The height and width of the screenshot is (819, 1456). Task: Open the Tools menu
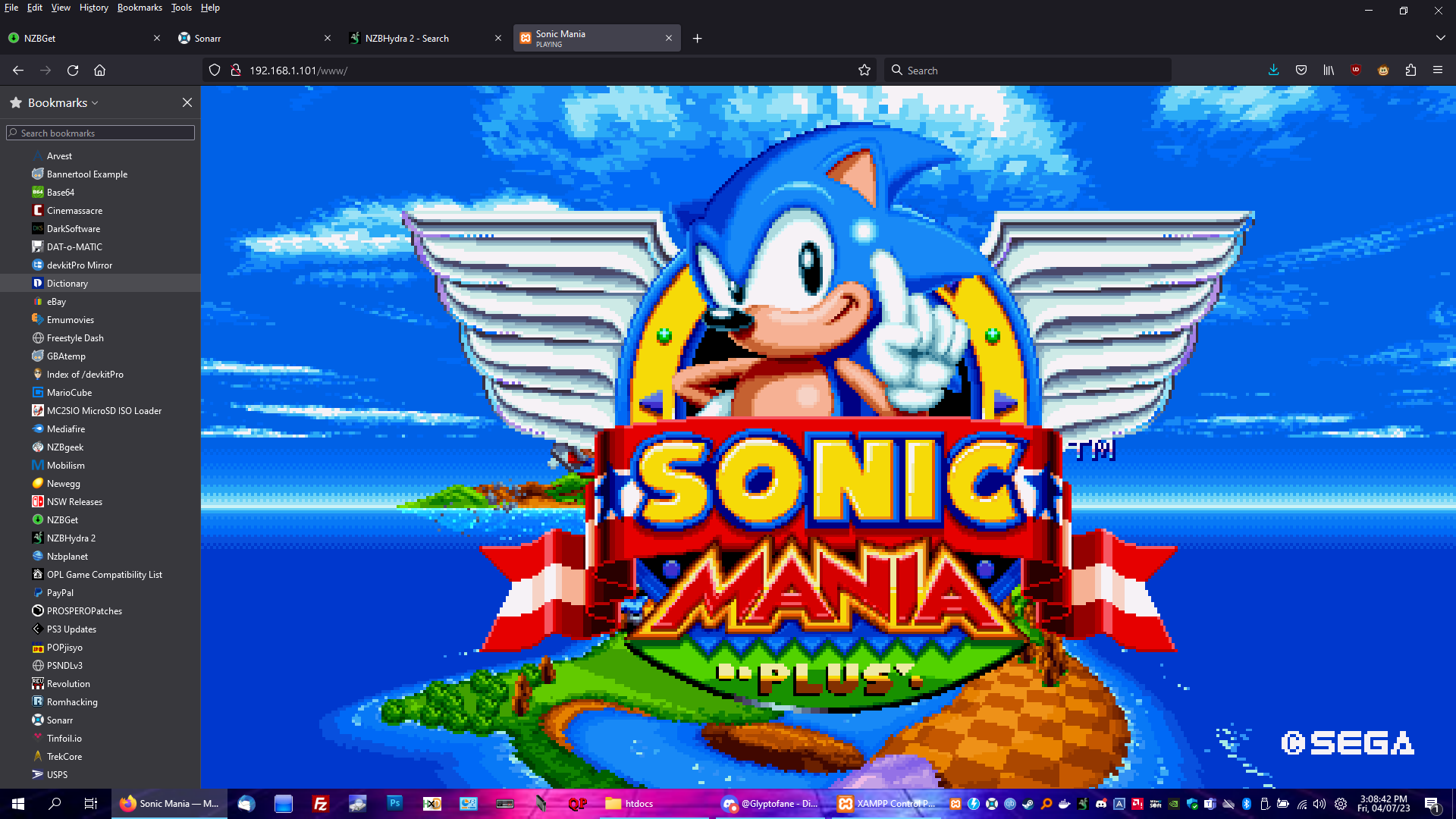[181, 8]
